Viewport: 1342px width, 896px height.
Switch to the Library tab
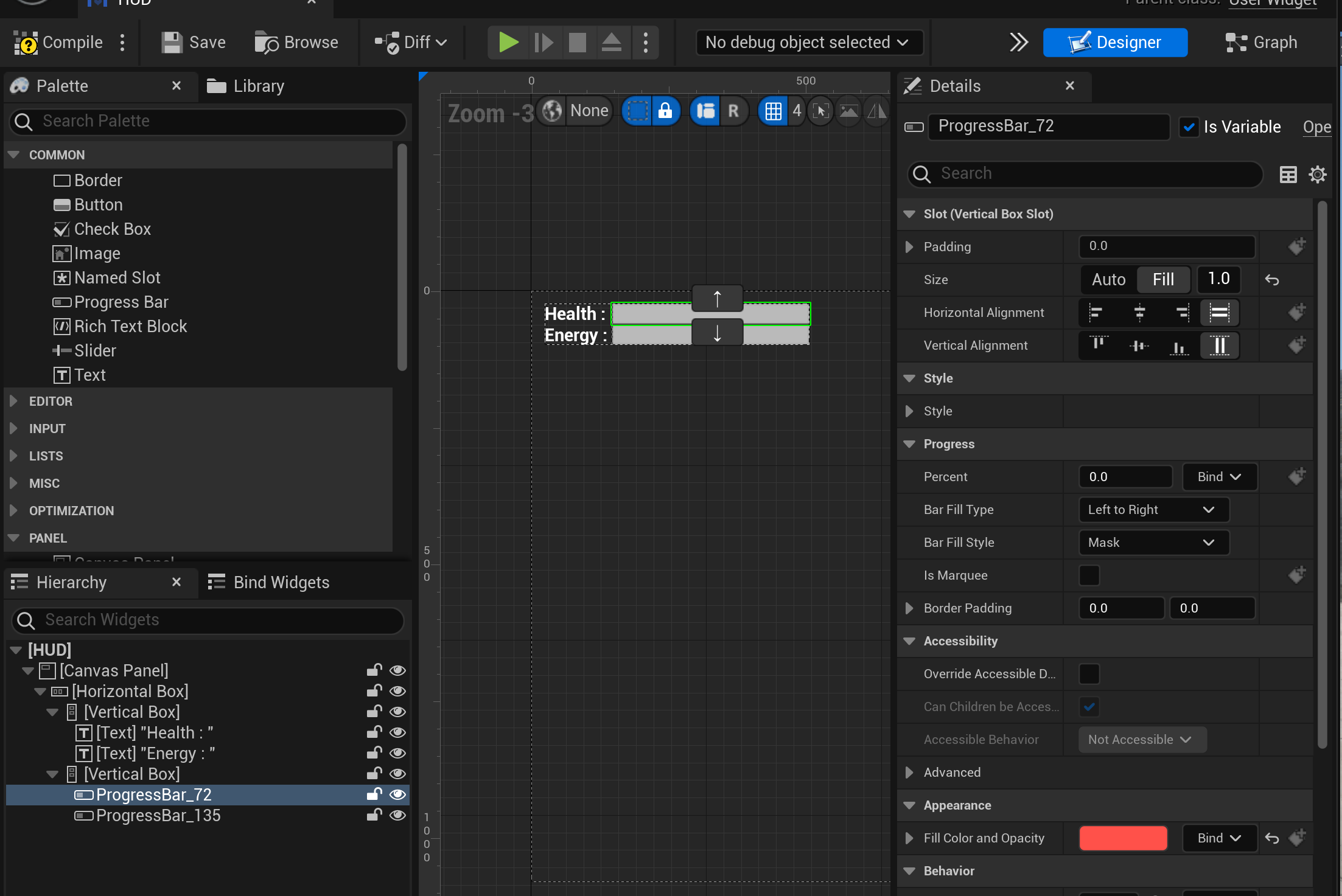click(x=246, y=86)
